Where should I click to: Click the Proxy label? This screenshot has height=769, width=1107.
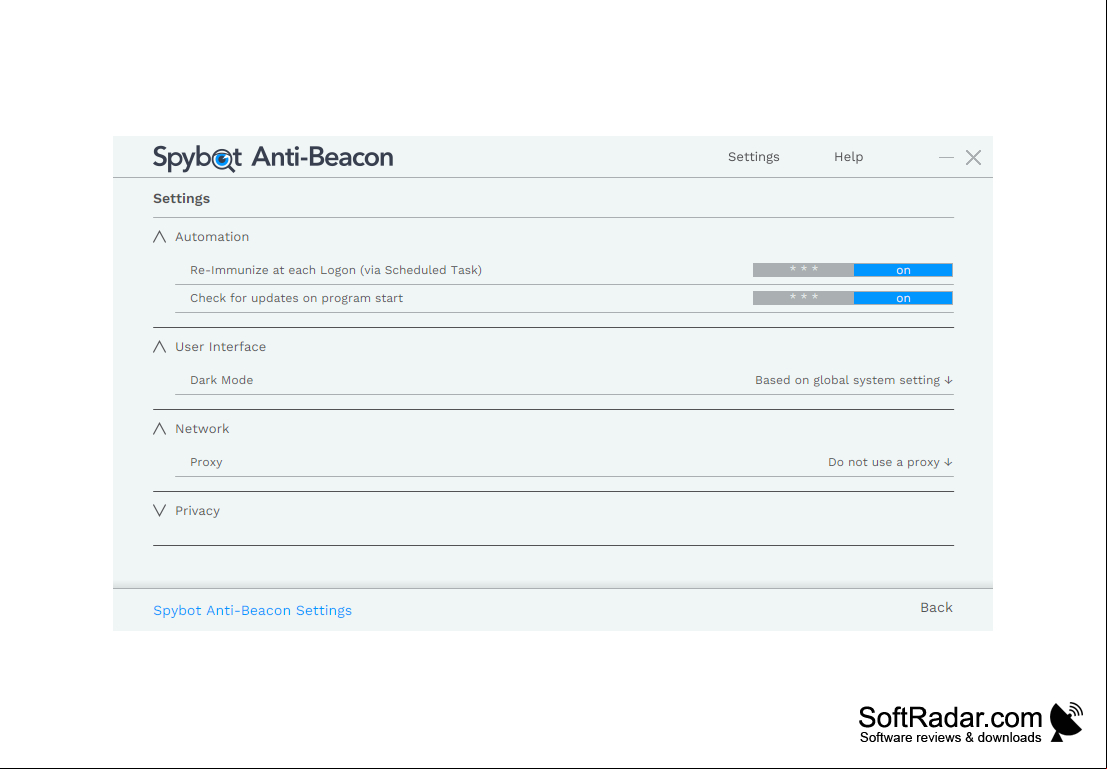(206, 462)
